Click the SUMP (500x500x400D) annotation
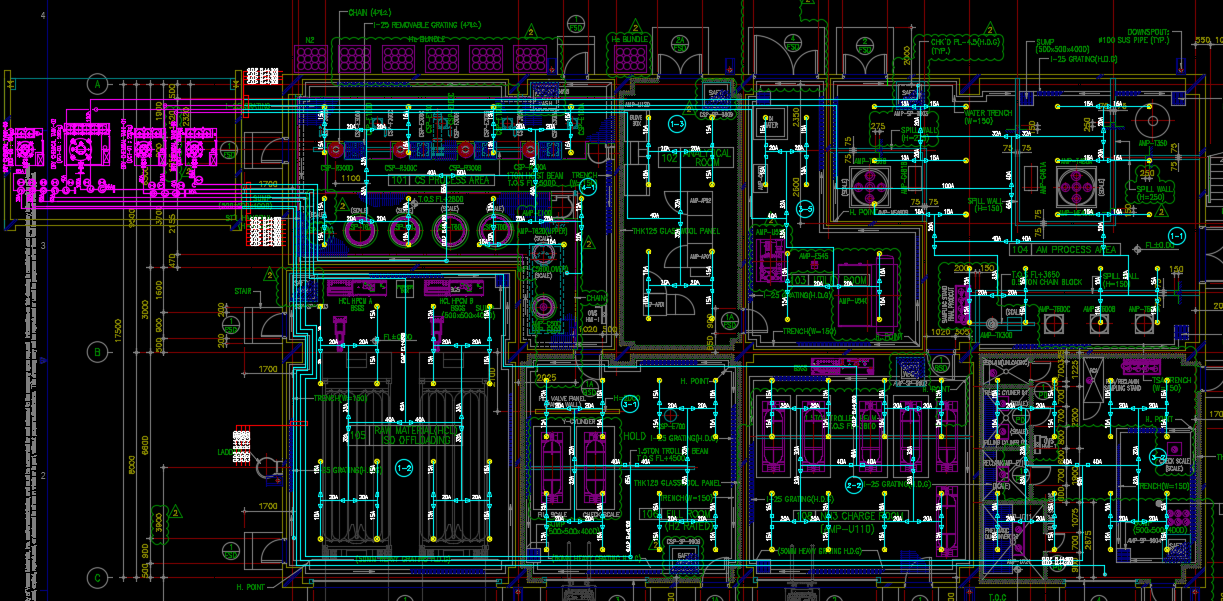Viewport: 1223px width, 601px height. tap(1063, 46)
